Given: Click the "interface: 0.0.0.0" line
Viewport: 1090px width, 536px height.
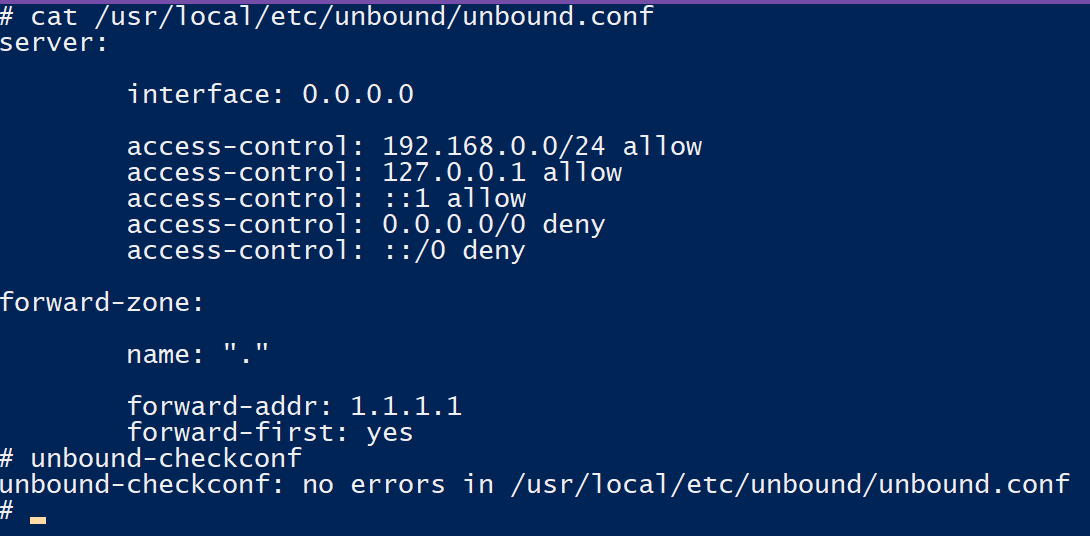Looking at the screenshot, I should 270,95.
